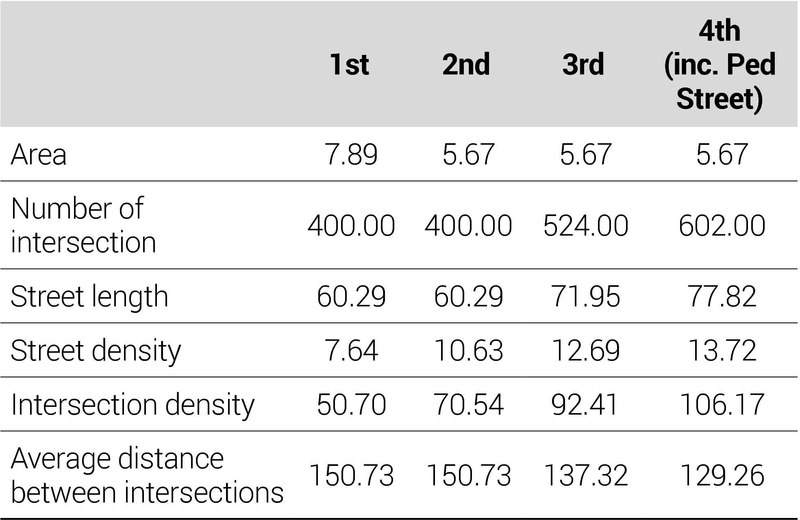Select the Area row label
Image resolution: width=800 pixels, height=520 pixels.
[x=39, y=156]
